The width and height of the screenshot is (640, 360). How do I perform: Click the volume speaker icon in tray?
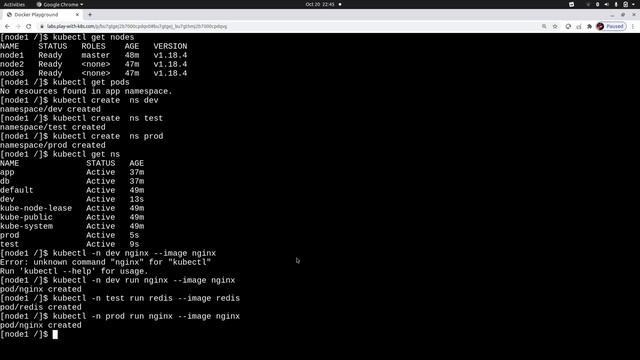click(x=607, y=4)
